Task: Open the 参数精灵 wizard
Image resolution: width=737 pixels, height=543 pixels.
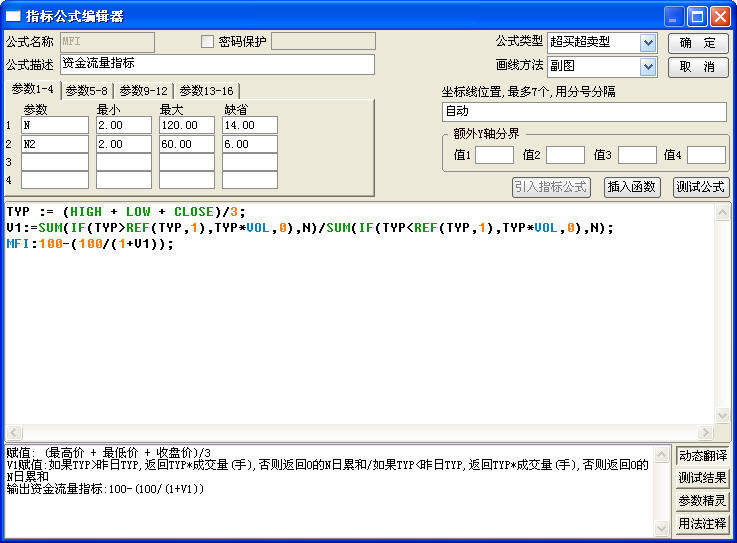Action: click(703, 500)
